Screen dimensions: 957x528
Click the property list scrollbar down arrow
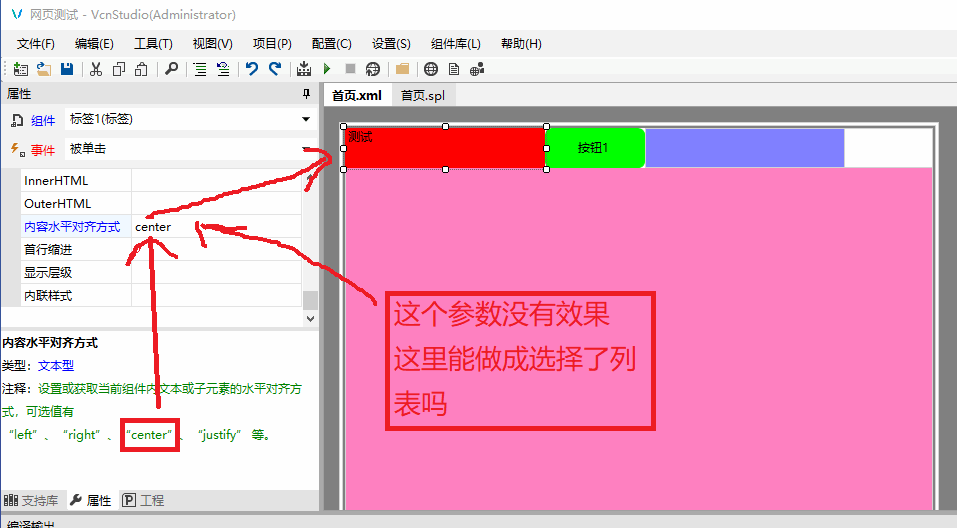coord(310,318)
